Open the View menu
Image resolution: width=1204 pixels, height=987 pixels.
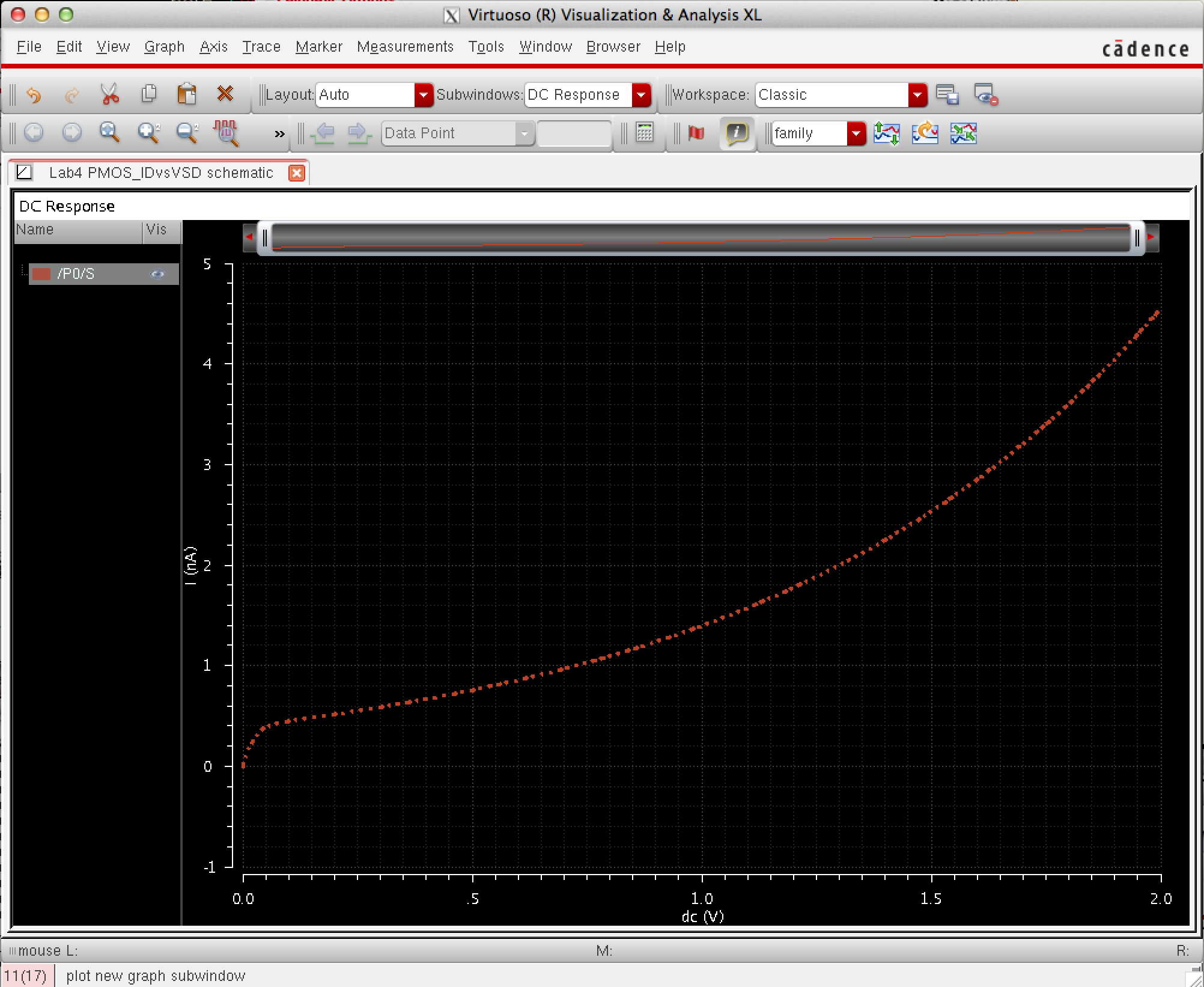pos(113,46)
